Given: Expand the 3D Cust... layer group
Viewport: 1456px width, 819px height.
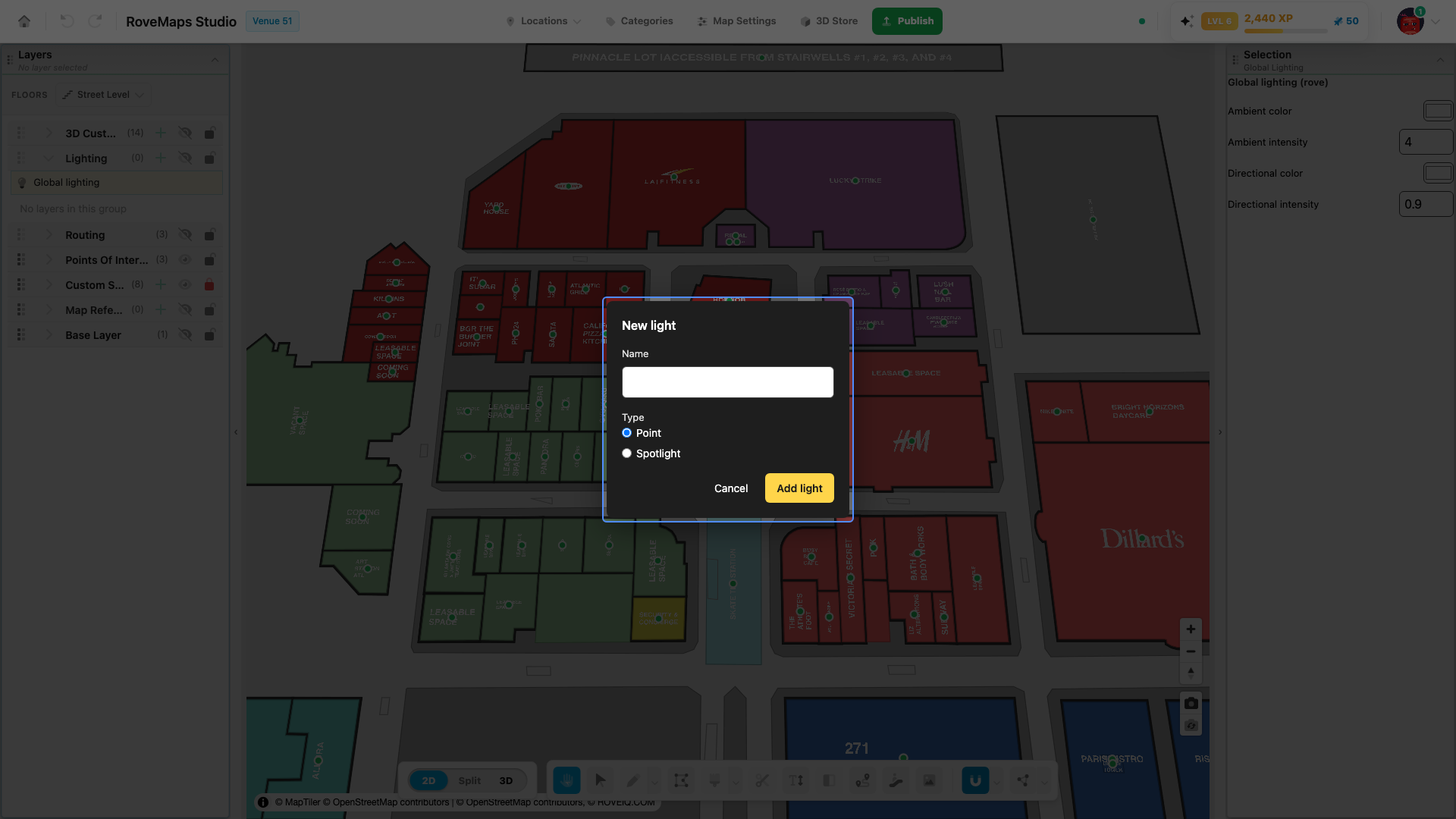Looking at the screenshot, I should [49, 133].
